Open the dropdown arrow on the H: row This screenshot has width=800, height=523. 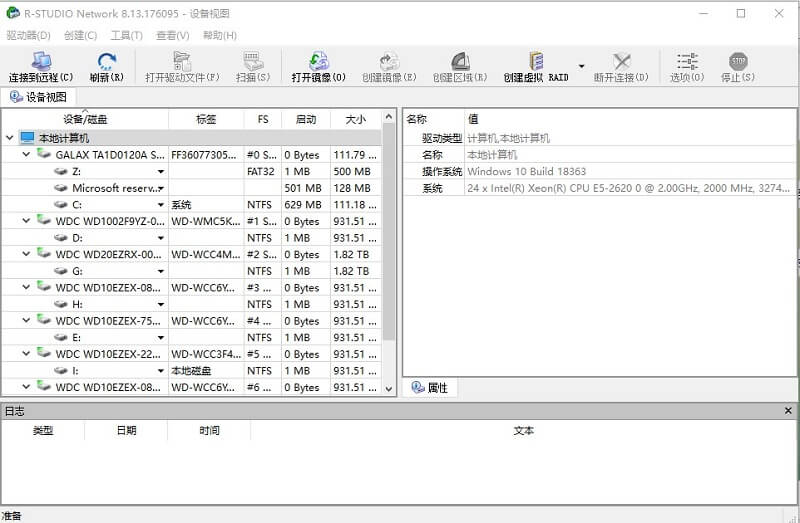tap(161, 305)
